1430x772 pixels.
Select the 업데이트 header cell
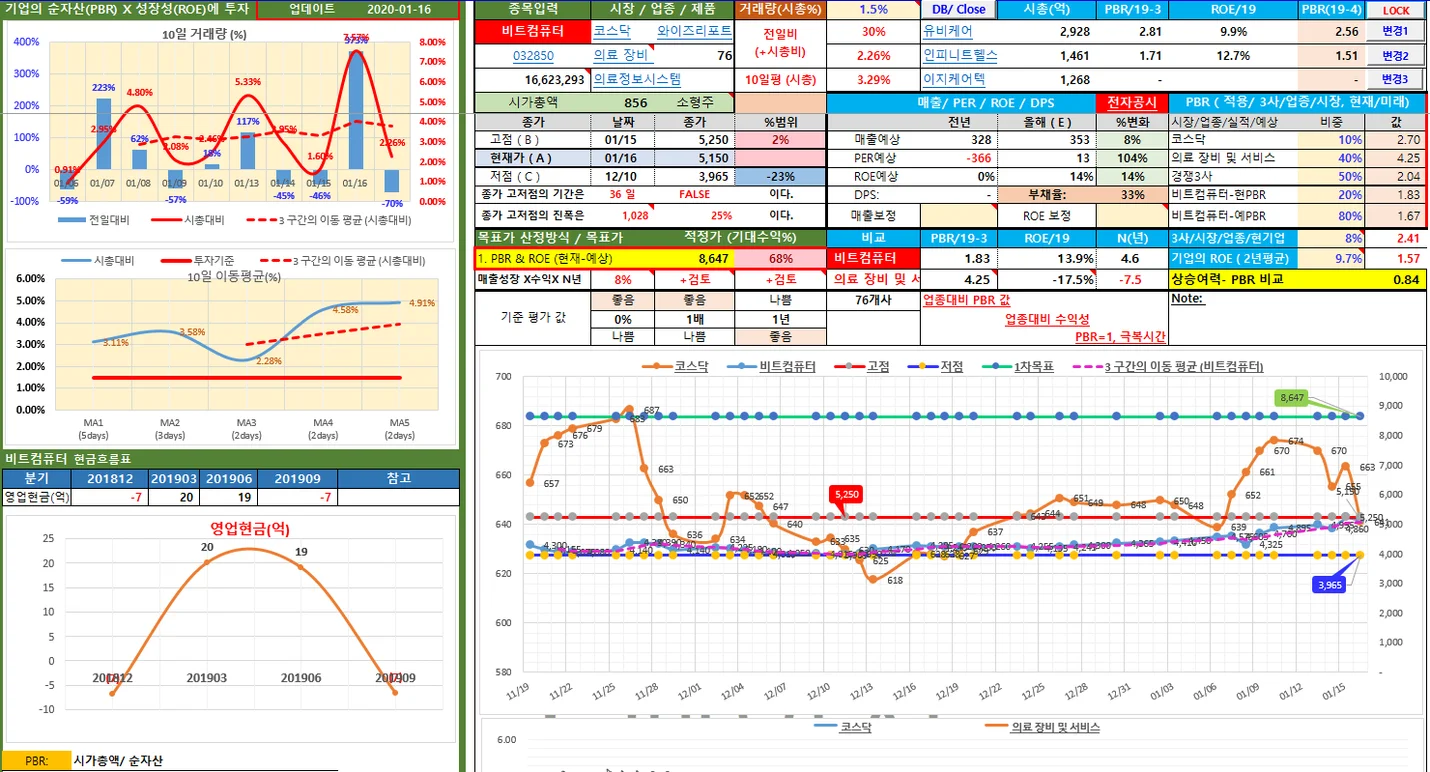click(298, 10)
